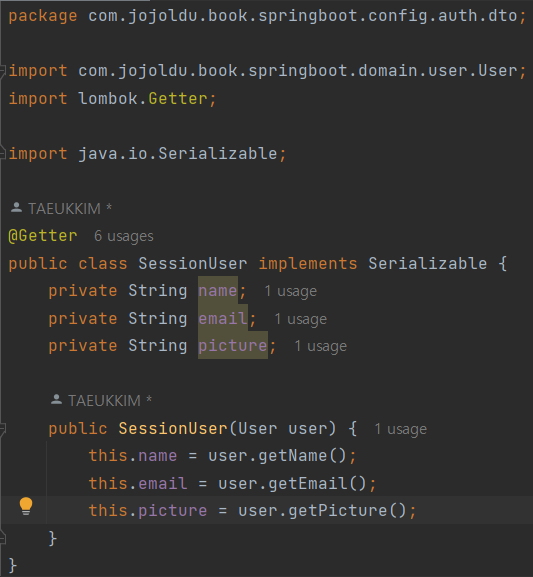This screenshot has width=533, height=577.
Task: Collapse the SessionUser constructor fold marker
Action: (2, 429)
